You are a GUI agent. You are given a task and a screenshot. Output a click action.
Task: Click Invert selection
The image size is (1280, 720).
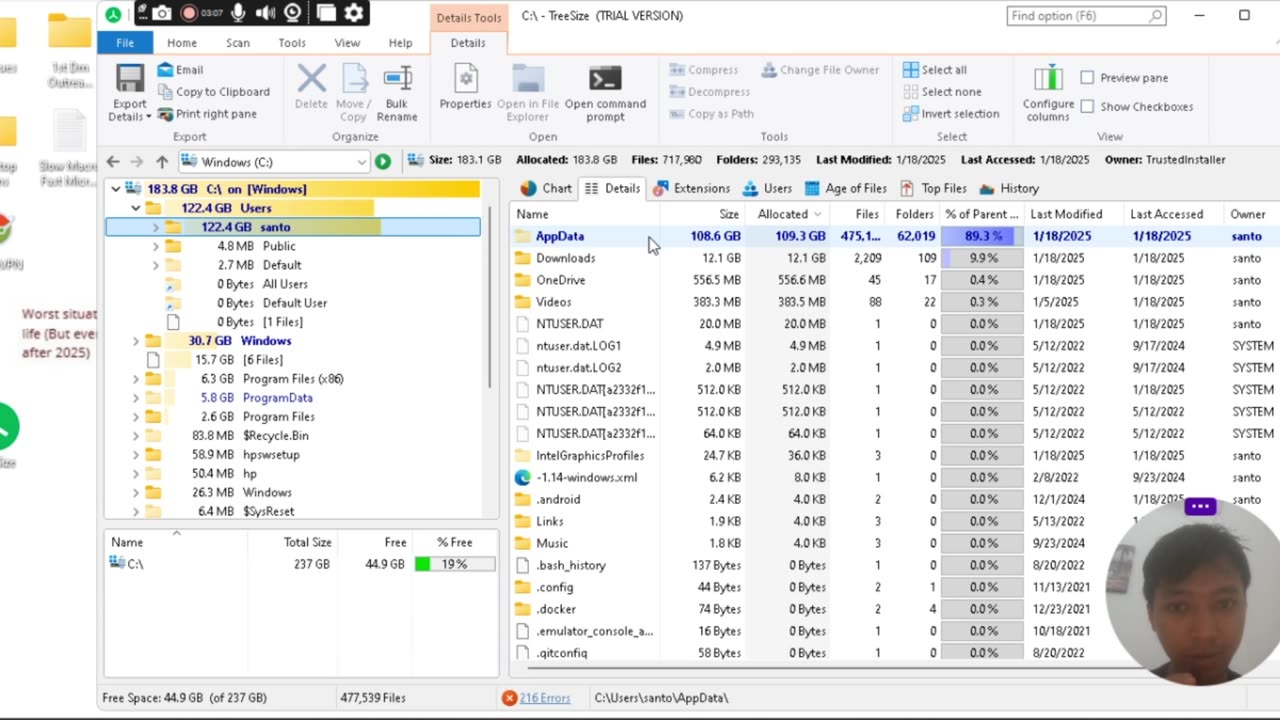tap(951, 114)
